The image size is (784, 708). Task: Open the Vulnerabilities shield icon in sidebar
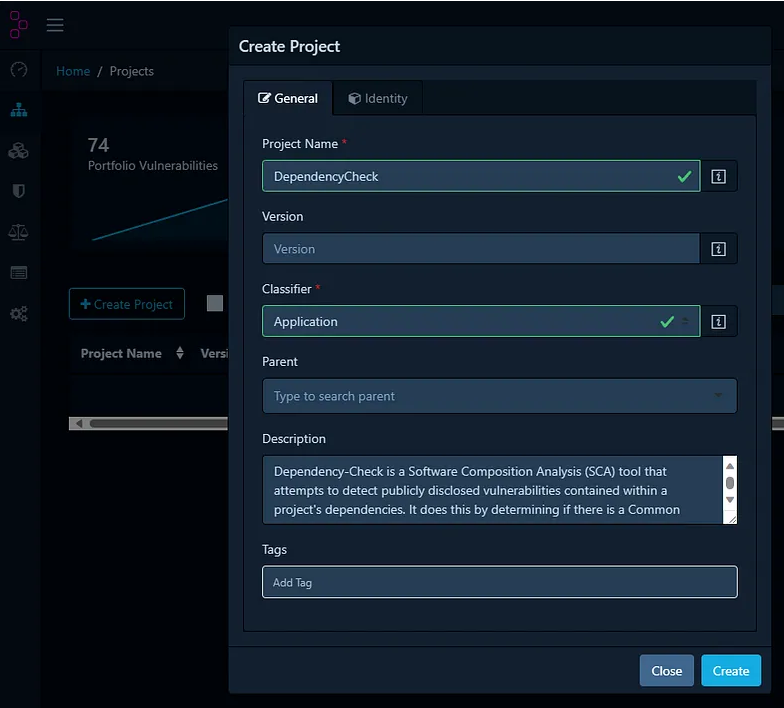click(x=18, y=191)
